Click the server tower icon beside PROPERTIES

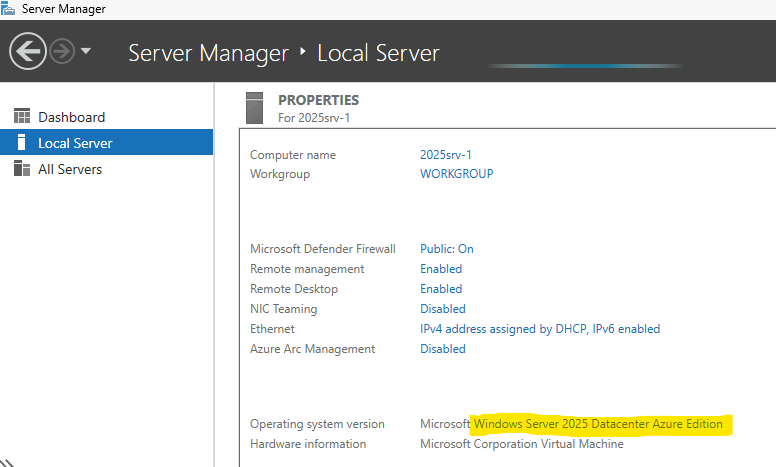pos(254,108)
